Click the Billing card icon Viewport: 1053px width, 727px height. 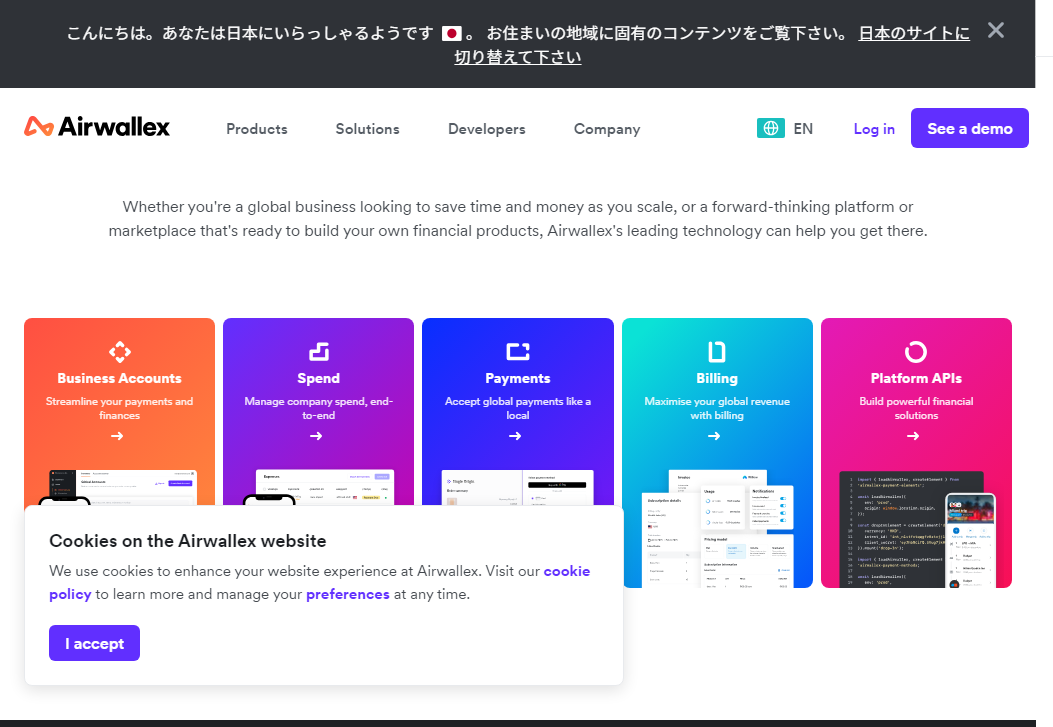(x=717, y=351)
